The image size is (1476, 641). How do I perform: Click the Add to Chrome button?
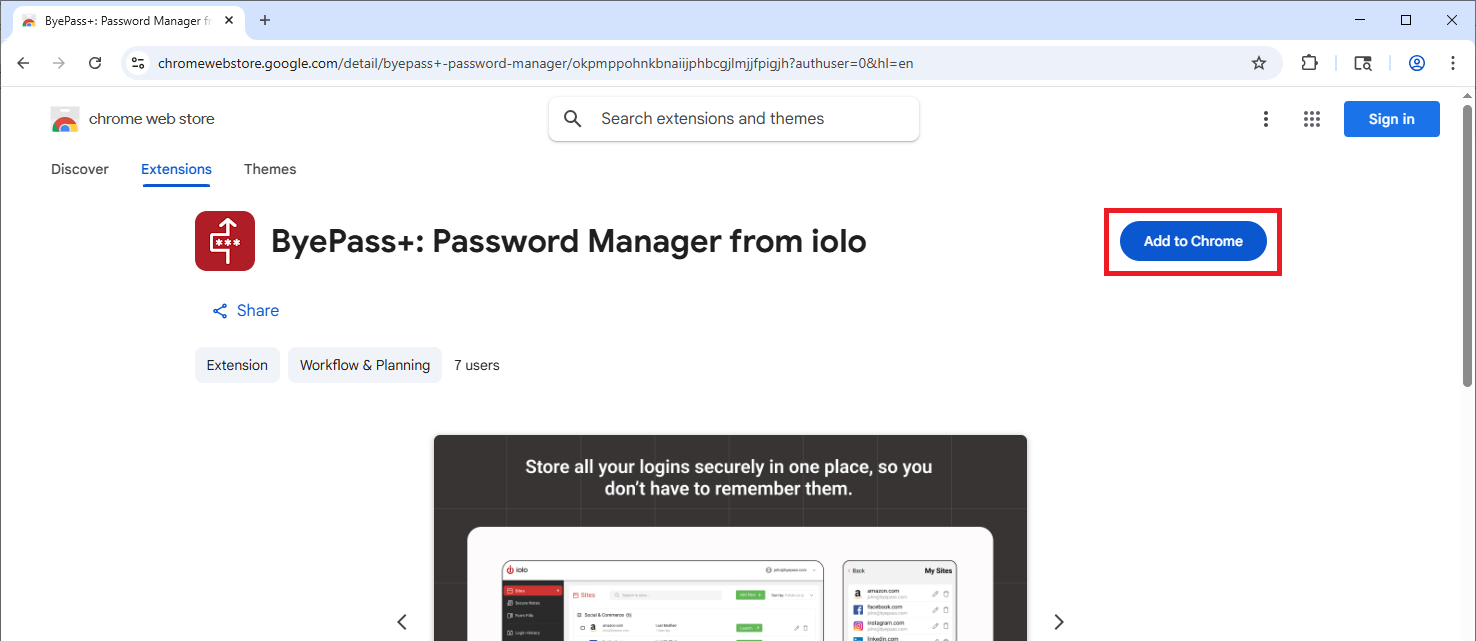1193,241
